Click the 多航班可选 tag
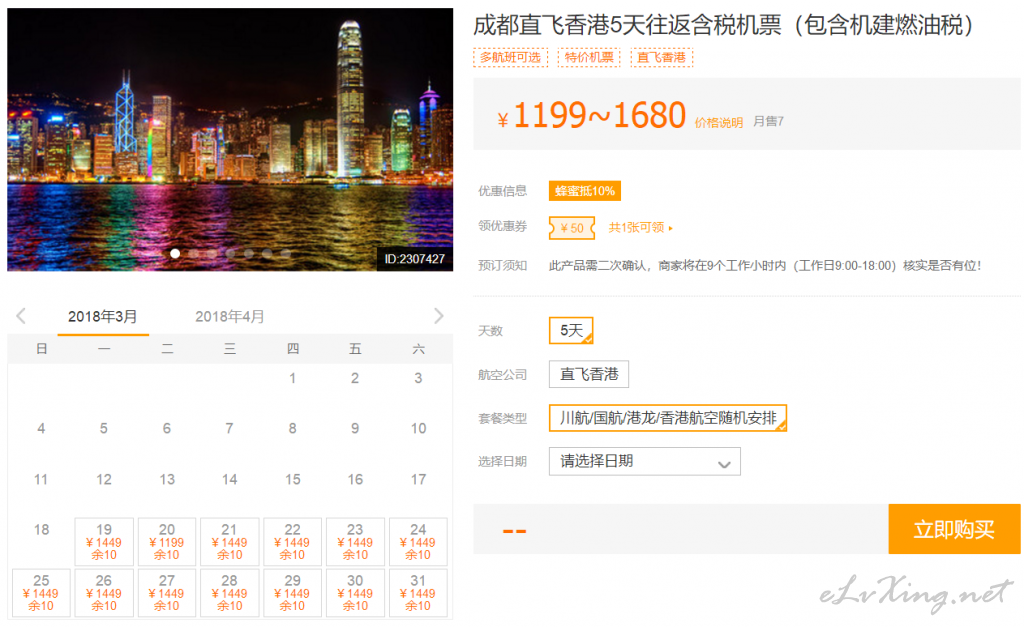 point(510,57)
